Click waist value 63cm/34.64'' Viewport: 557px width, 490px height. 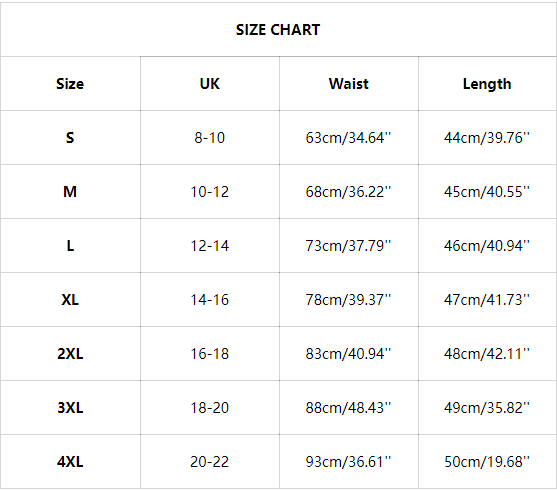tap(348, 138)
